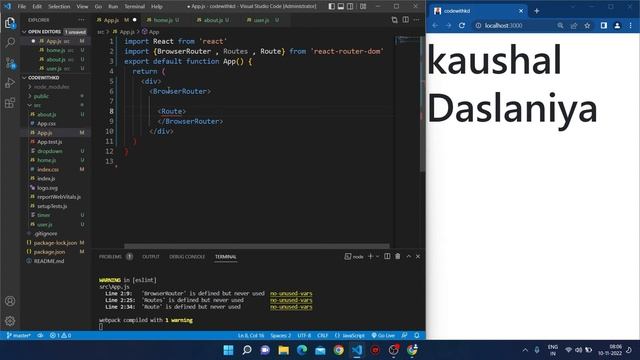Split the terminal panel

[387, 256]
